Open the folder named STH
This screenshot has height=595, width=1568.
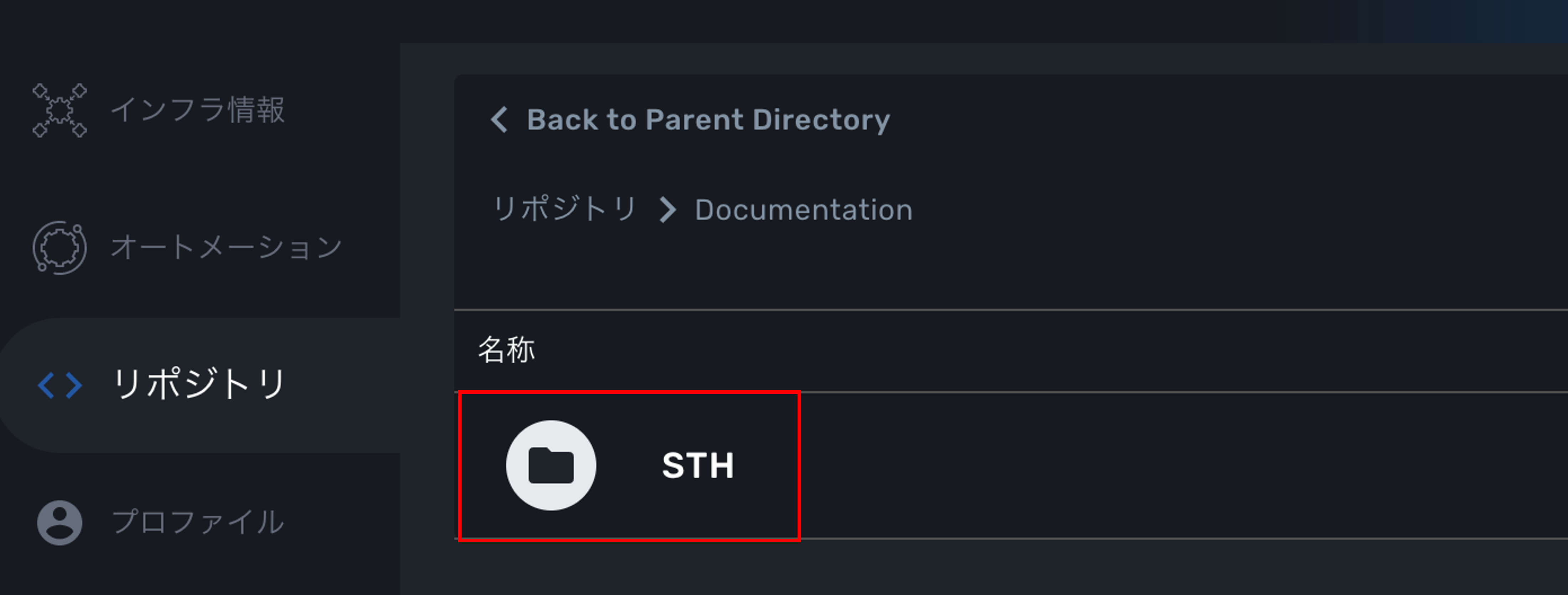point(697,465)
